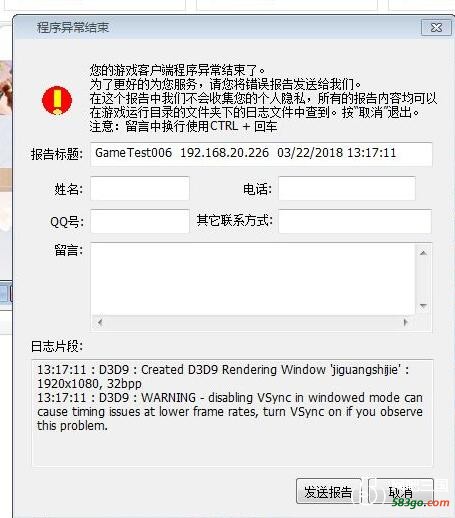This screenshot has width=455, height=518.
Task: Click the 程序异常结束 title bar
Action: [x=217, y=27]
